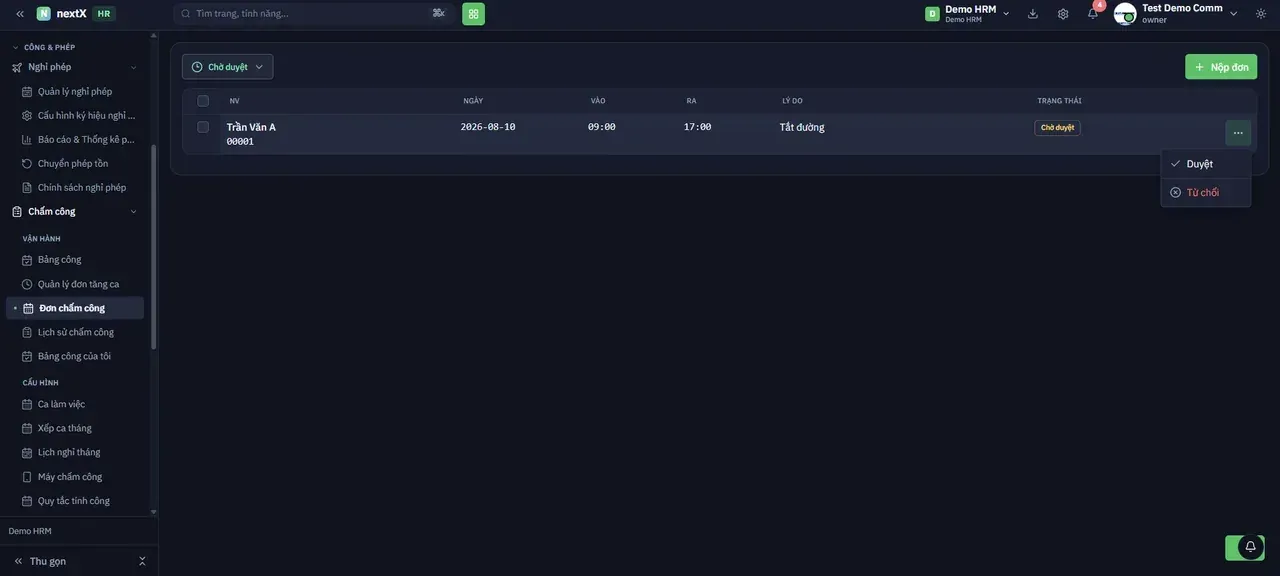Collapse the CÔNG & PHÉP section
The height and width of the screenshot is (576, 1280).
pyautogui.click(x=44, y=47)
